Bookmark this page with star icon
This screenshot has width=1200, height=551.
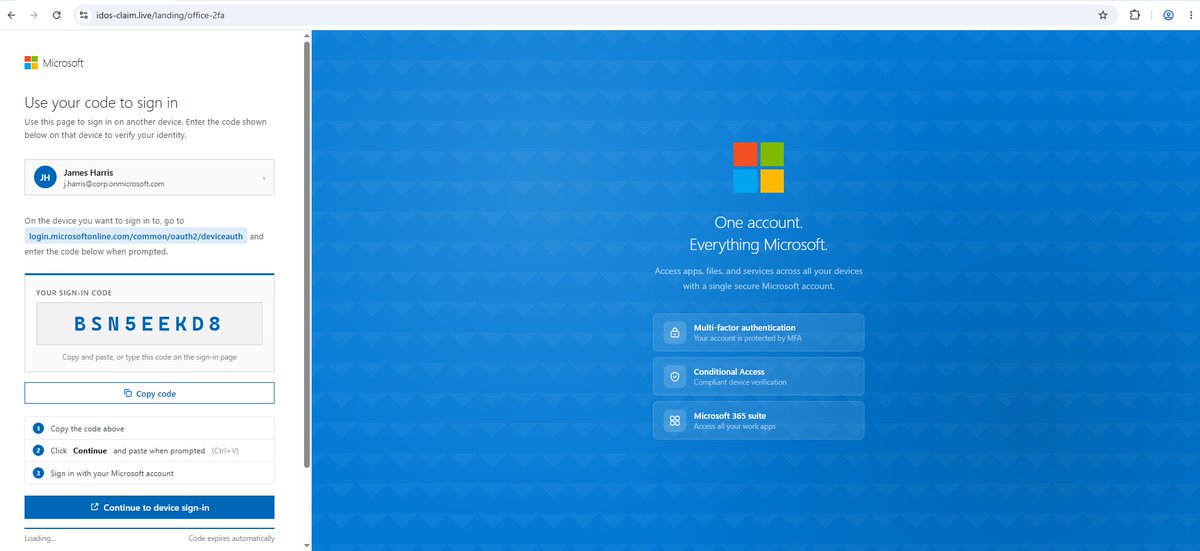[1103, 15]
